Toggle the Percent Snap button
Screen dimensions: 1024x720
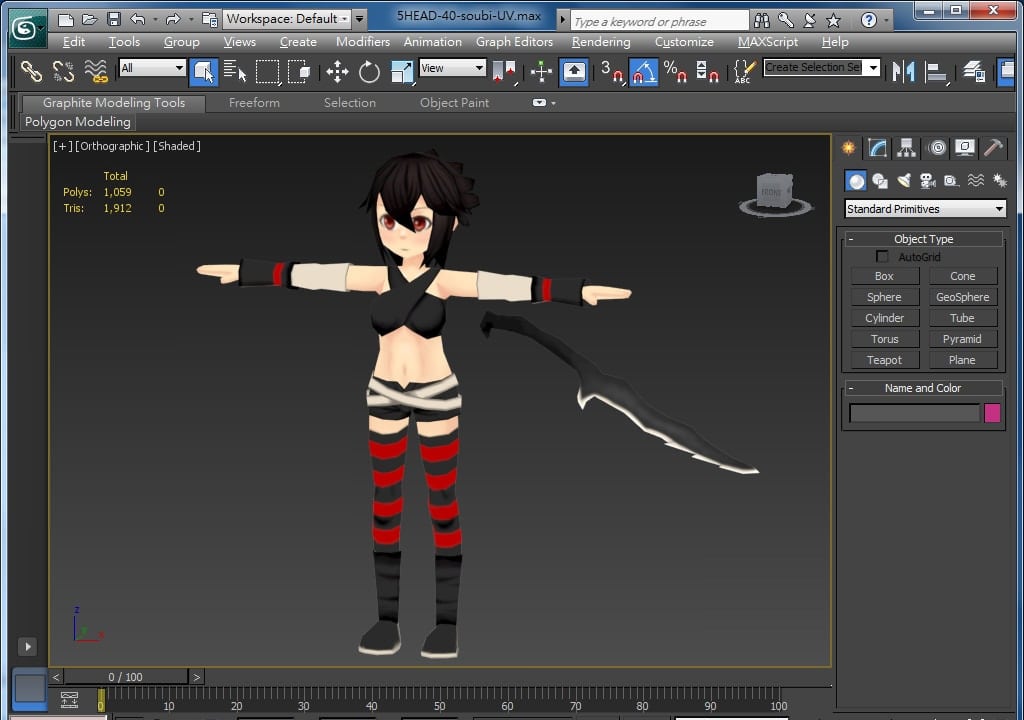pos(675,71)
